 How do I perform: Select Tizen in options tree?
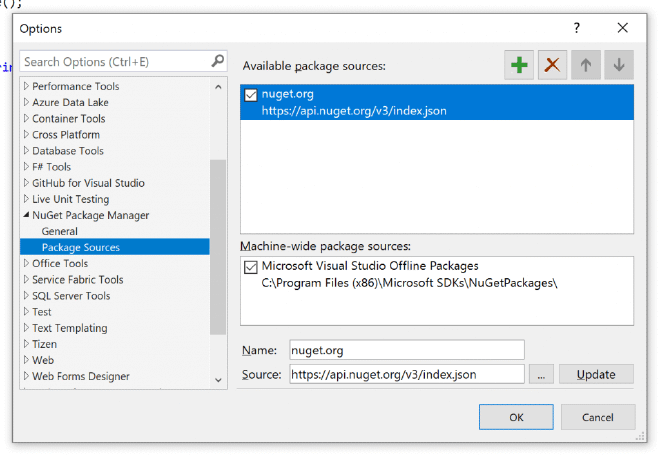tap(44, 344)
